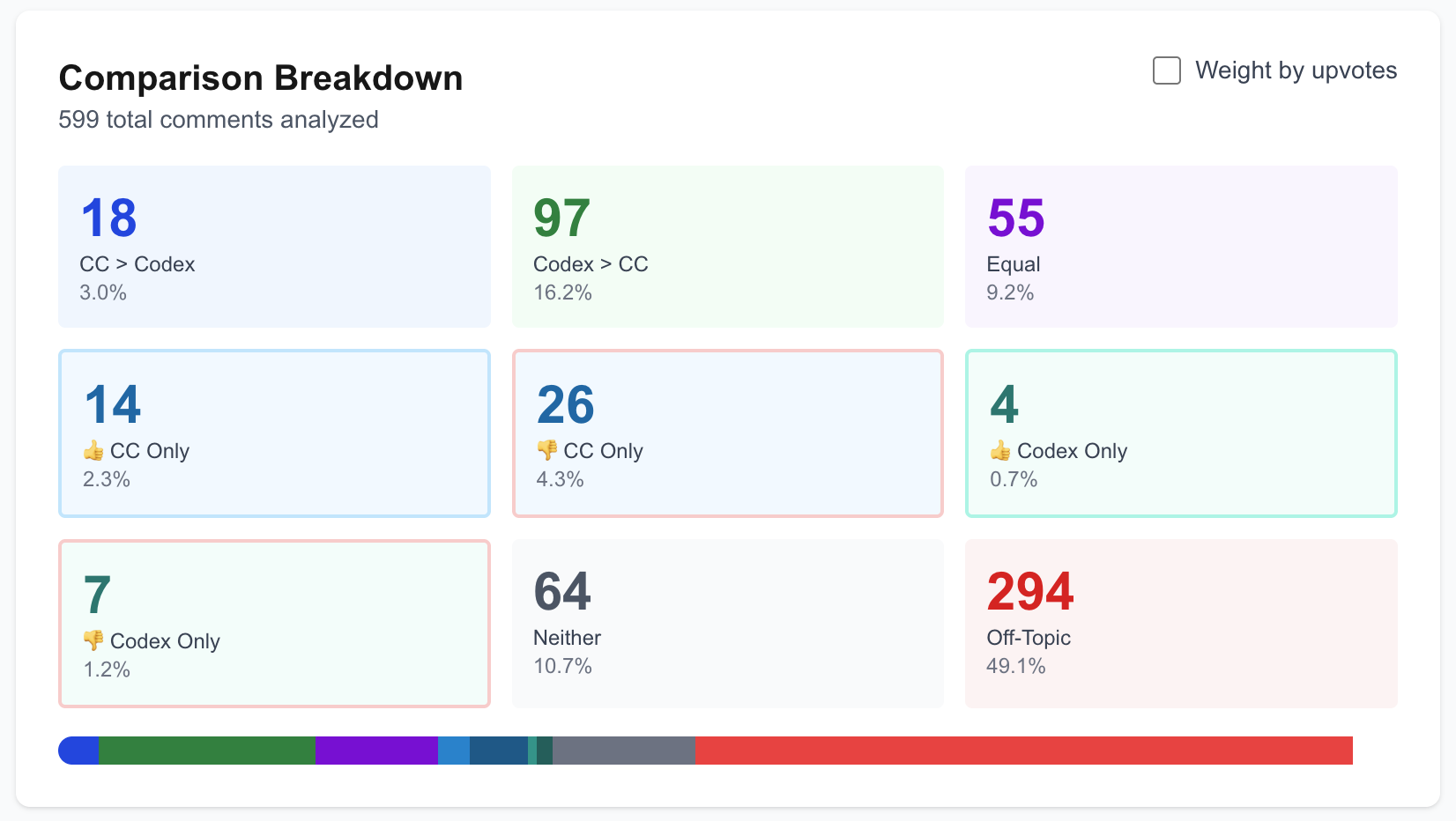Image resolution: width=1456 pixels, height=821 pixels.
Task: Click the thumbs-down icon on CC Only card
Action: point(546,451)
